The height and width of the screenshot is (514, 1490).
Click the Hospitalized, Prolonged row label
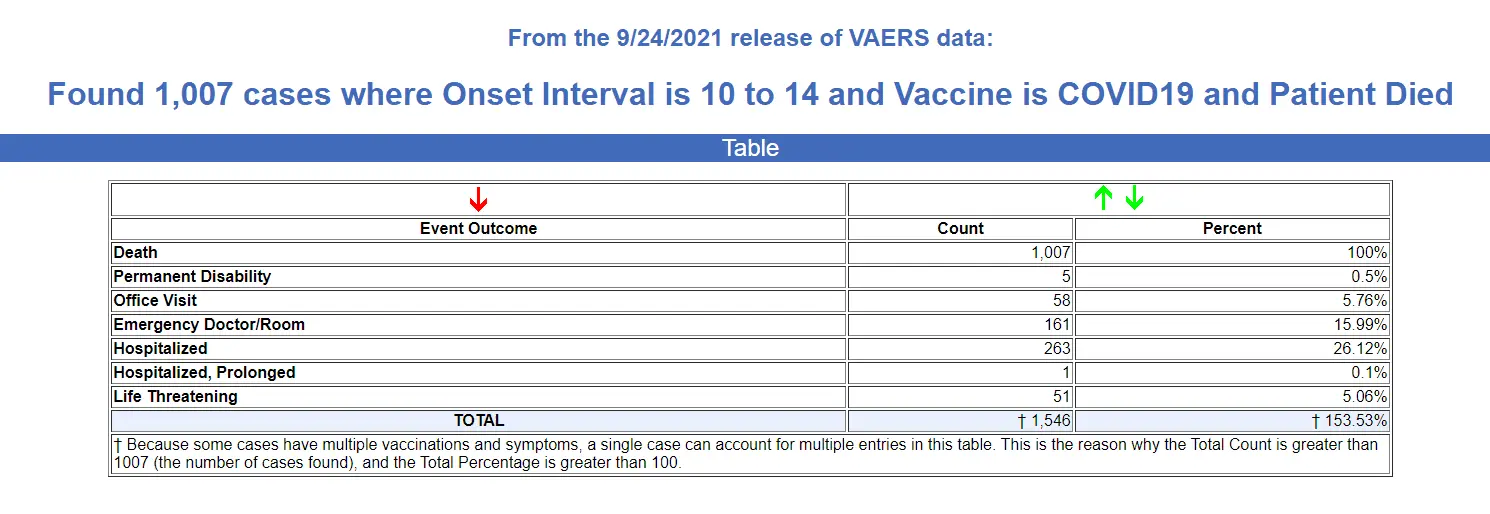204,373
